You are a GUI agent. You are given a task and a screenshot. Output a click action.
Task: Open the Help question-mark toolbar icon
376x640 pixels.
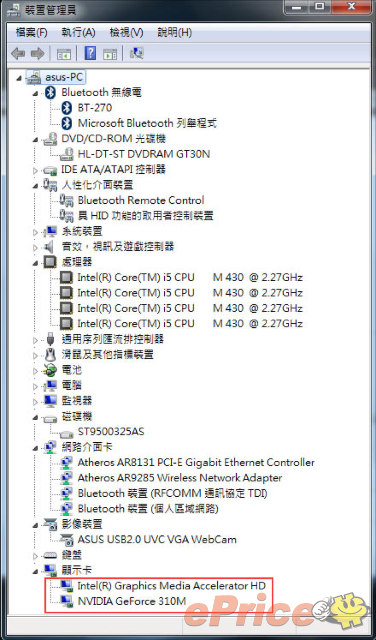pos(90,53)
